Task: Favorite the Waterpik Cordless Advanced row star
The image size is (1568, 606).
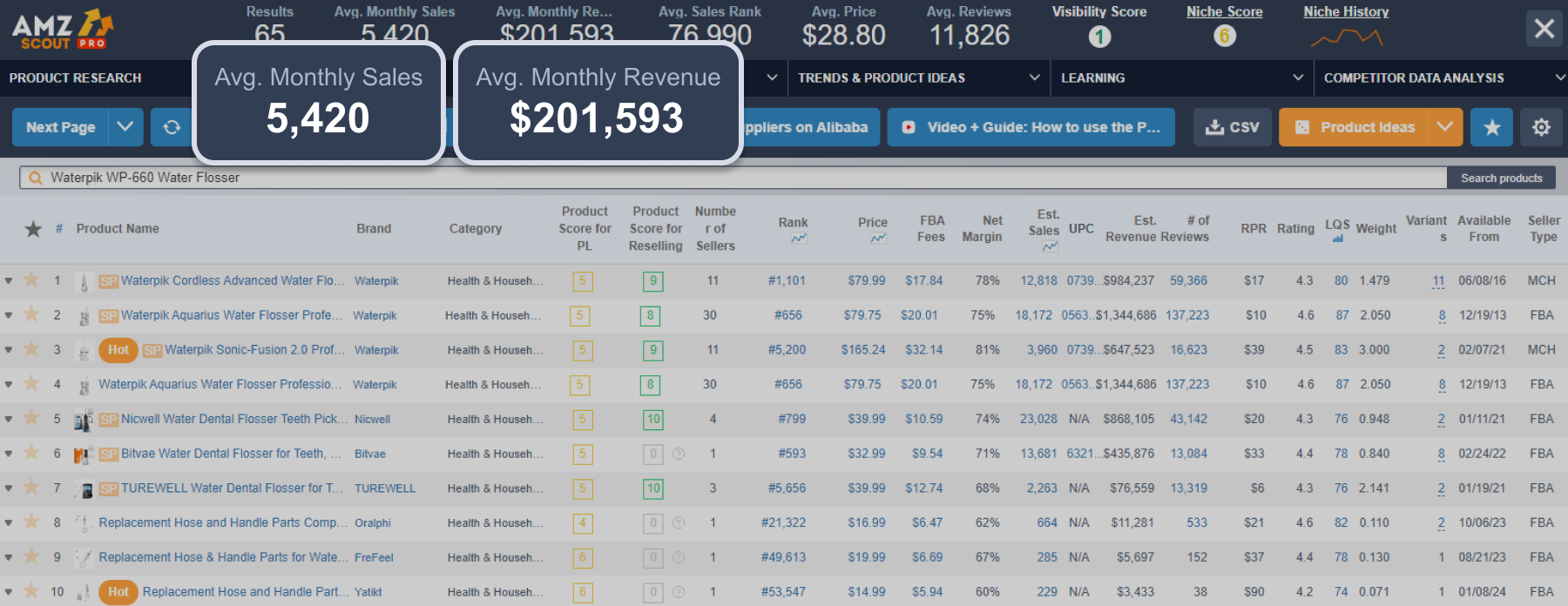Action: click(x=31, y=279)
